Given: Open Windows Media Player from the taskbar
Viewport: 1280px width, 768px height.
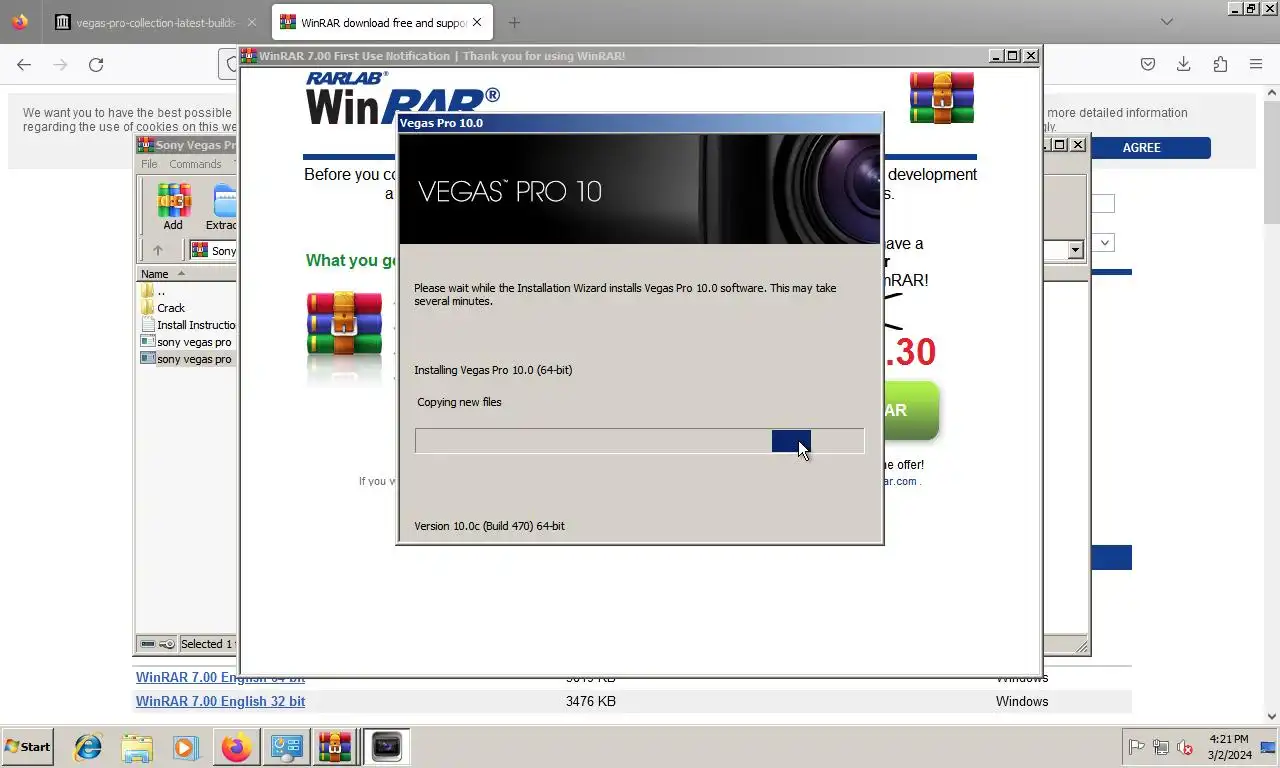Looking at the screenshot, I should [185, 747].
